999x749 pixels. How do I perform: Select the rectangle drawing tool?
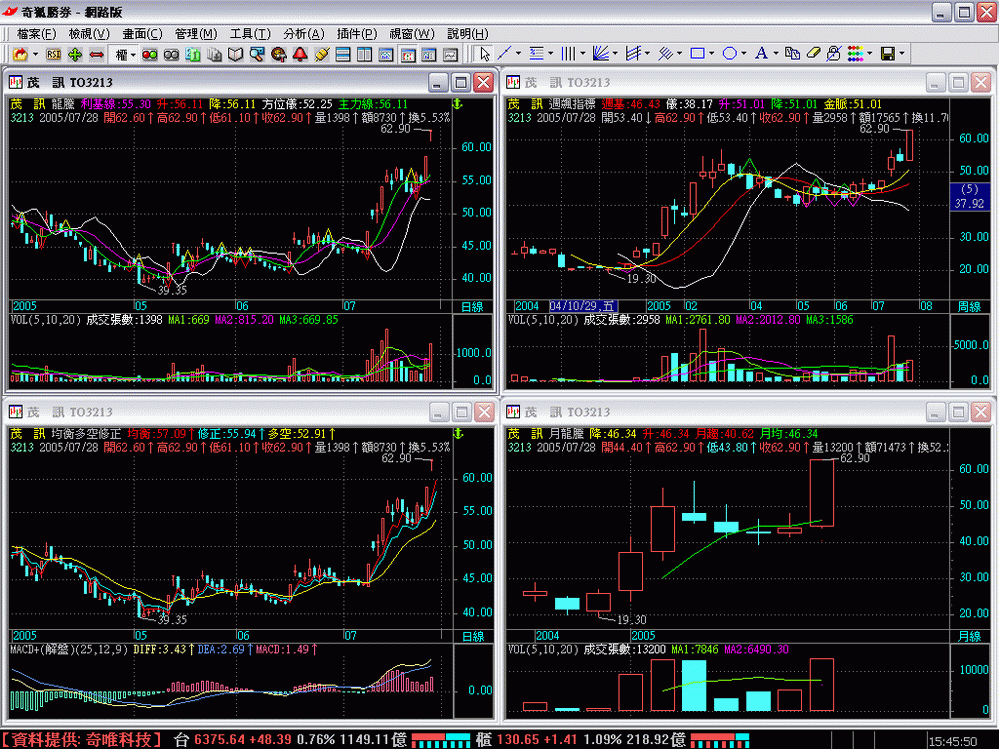click(x=698, y=54)
